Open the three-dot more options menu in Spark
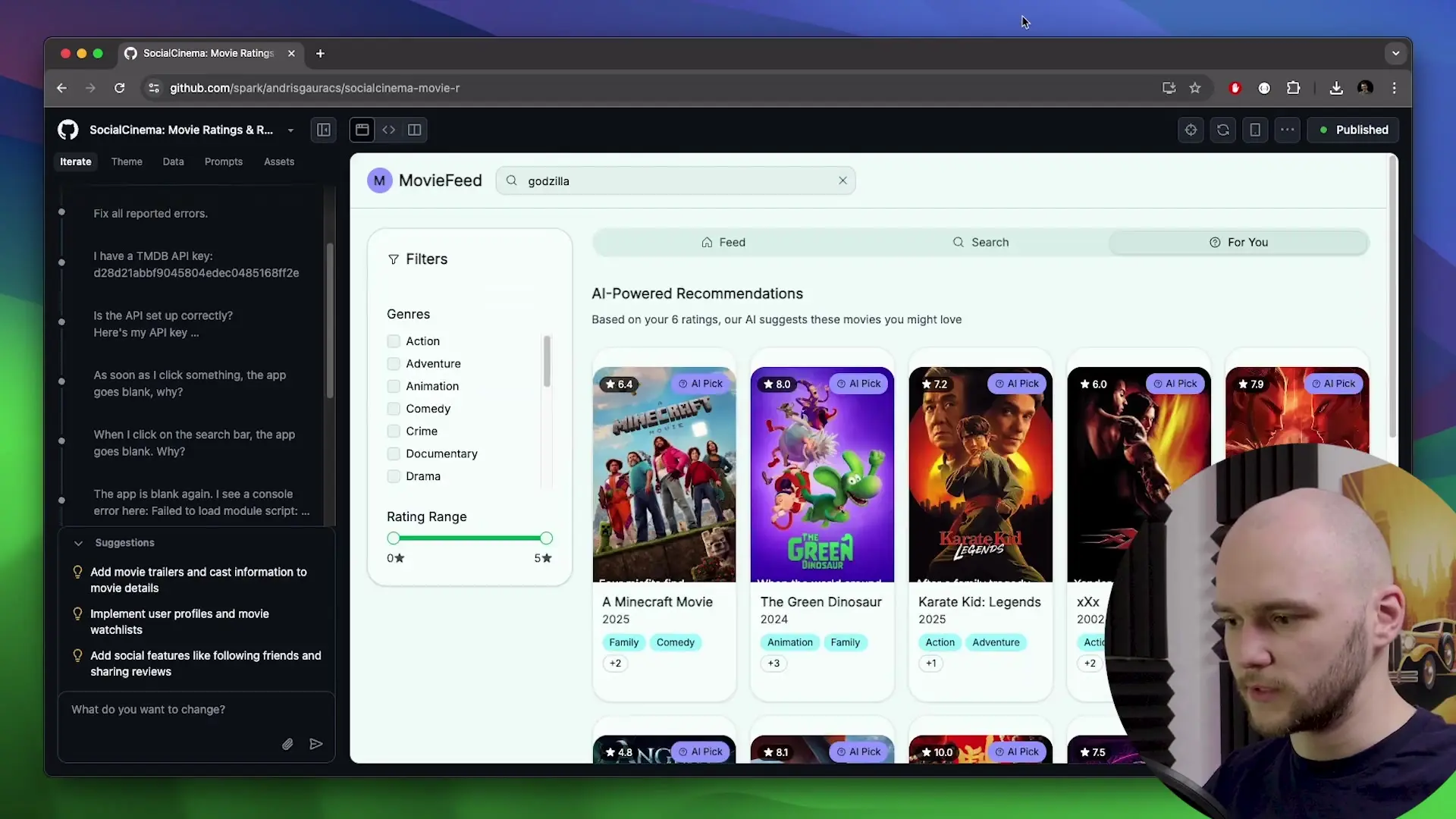Screen dimensions: 1456x819 pyautogui.click(x=1288, y=130)
